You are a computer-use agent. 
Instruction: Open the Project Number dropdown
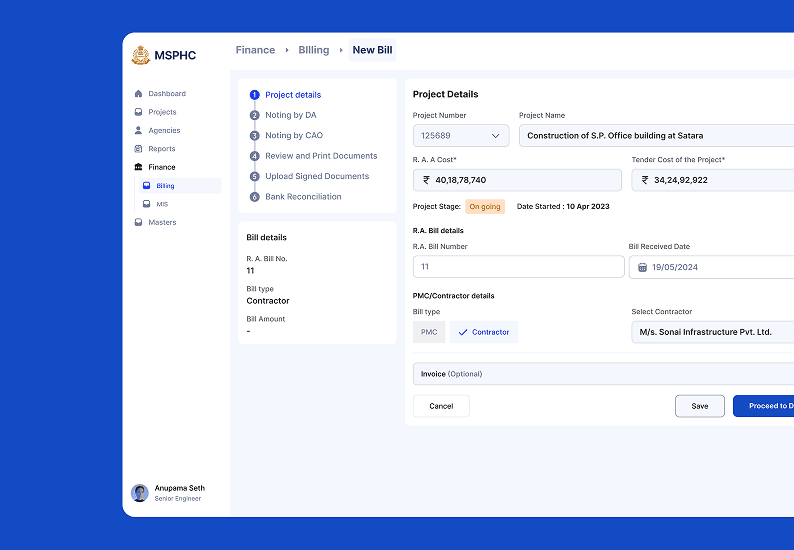(460, 136)
